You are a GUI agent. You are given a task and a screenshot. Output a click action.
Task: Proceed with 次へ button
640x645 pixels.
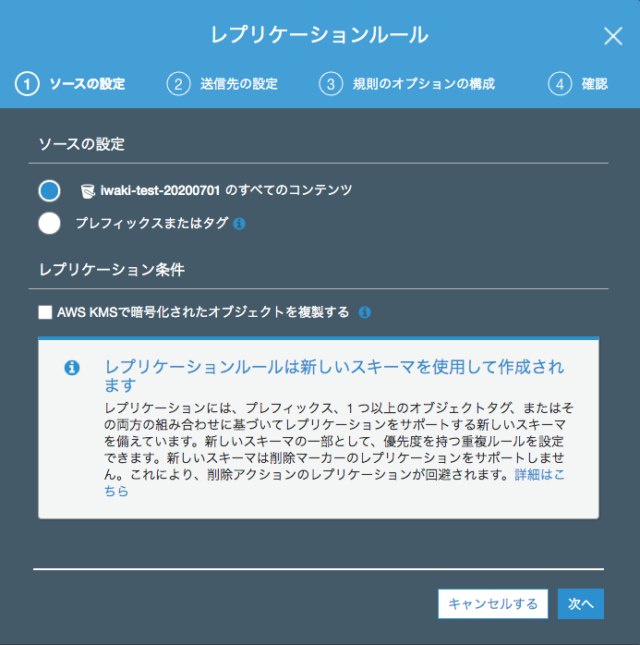(x=581, y=603)
